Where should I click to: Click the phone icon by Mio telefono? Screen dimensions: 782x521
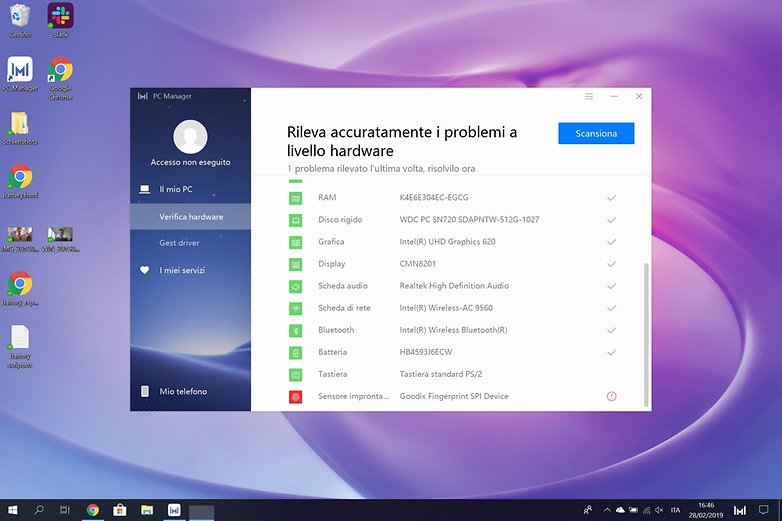[x=145, y=391]
